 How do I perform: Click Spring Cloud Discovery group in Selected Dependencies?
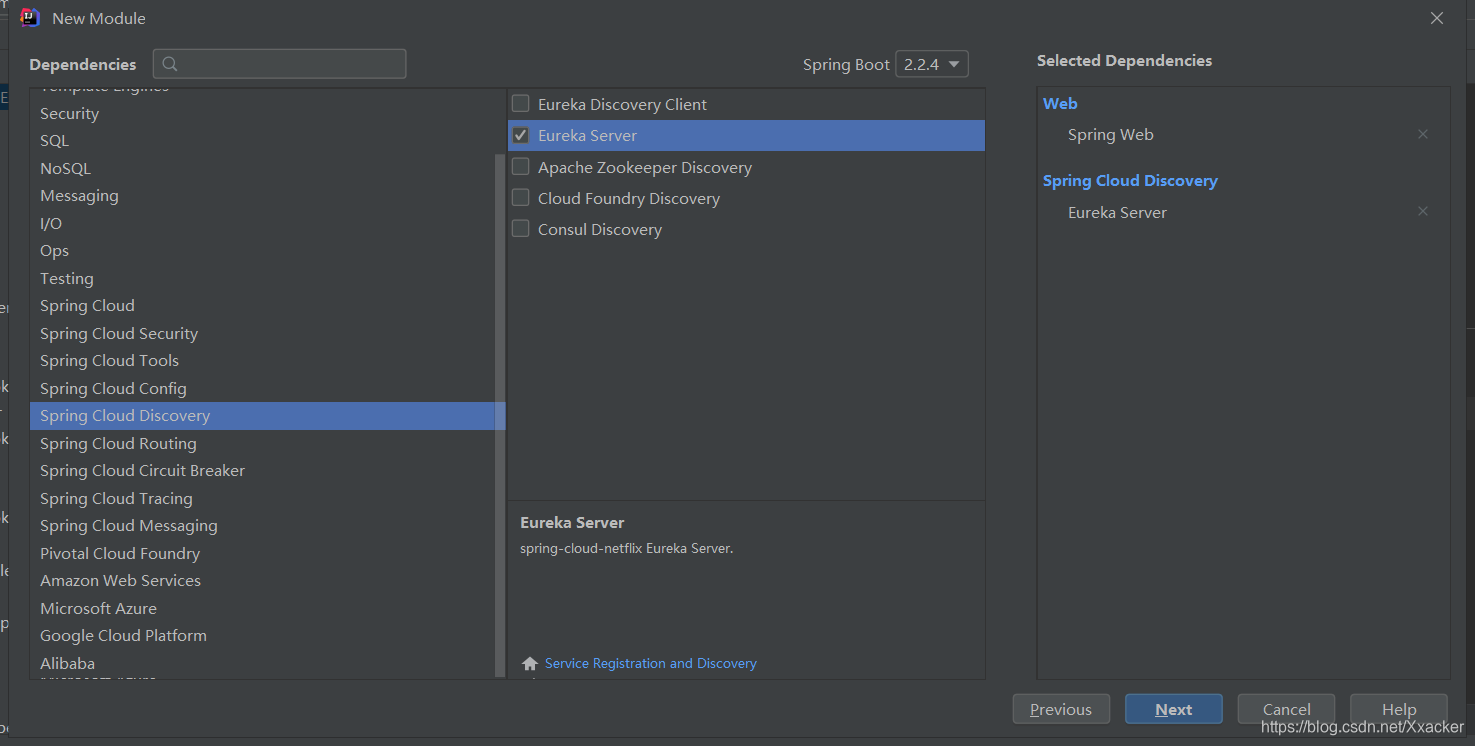pos(1130,180)
